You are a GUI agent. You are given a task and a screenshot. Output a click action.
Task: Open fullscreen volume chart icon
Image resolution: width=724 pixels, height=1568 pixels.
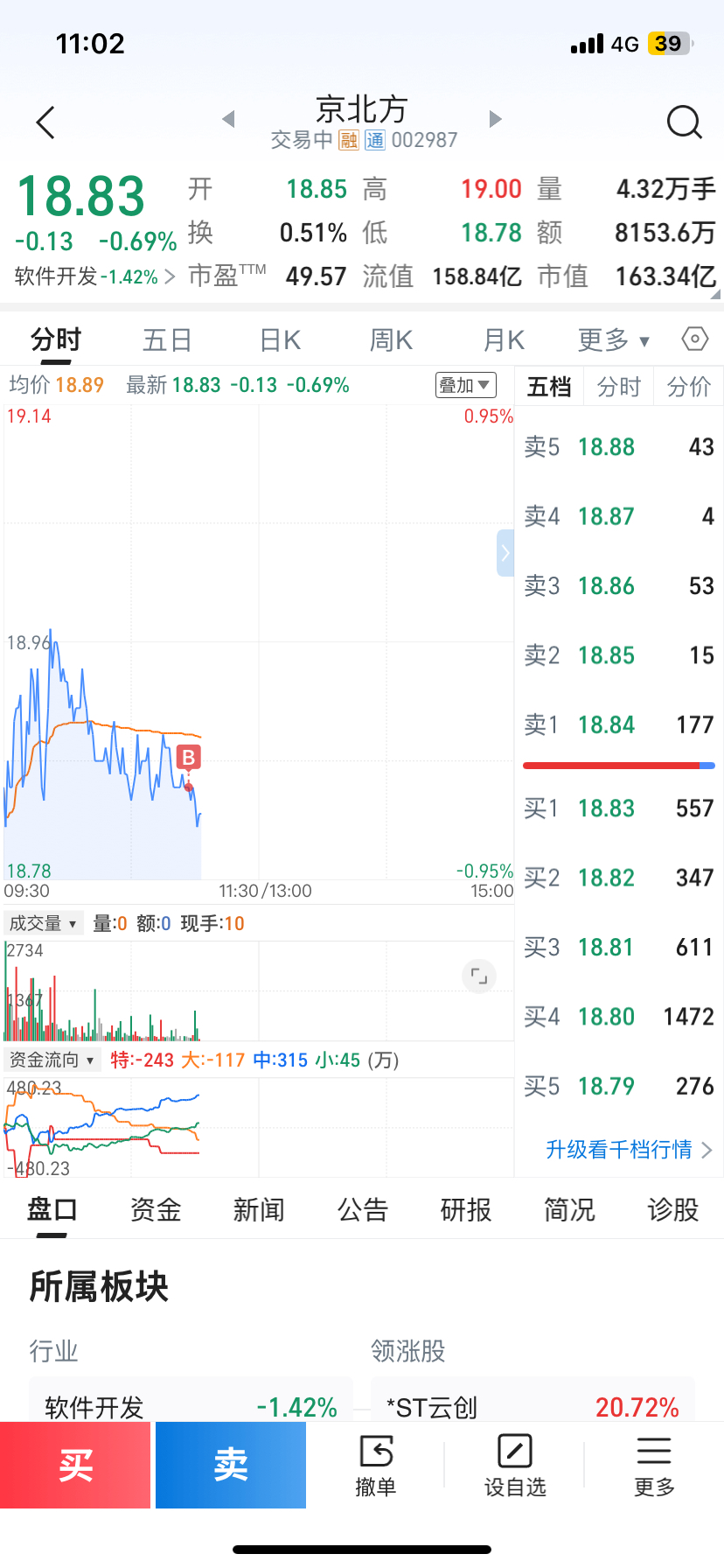click(479, 976)
